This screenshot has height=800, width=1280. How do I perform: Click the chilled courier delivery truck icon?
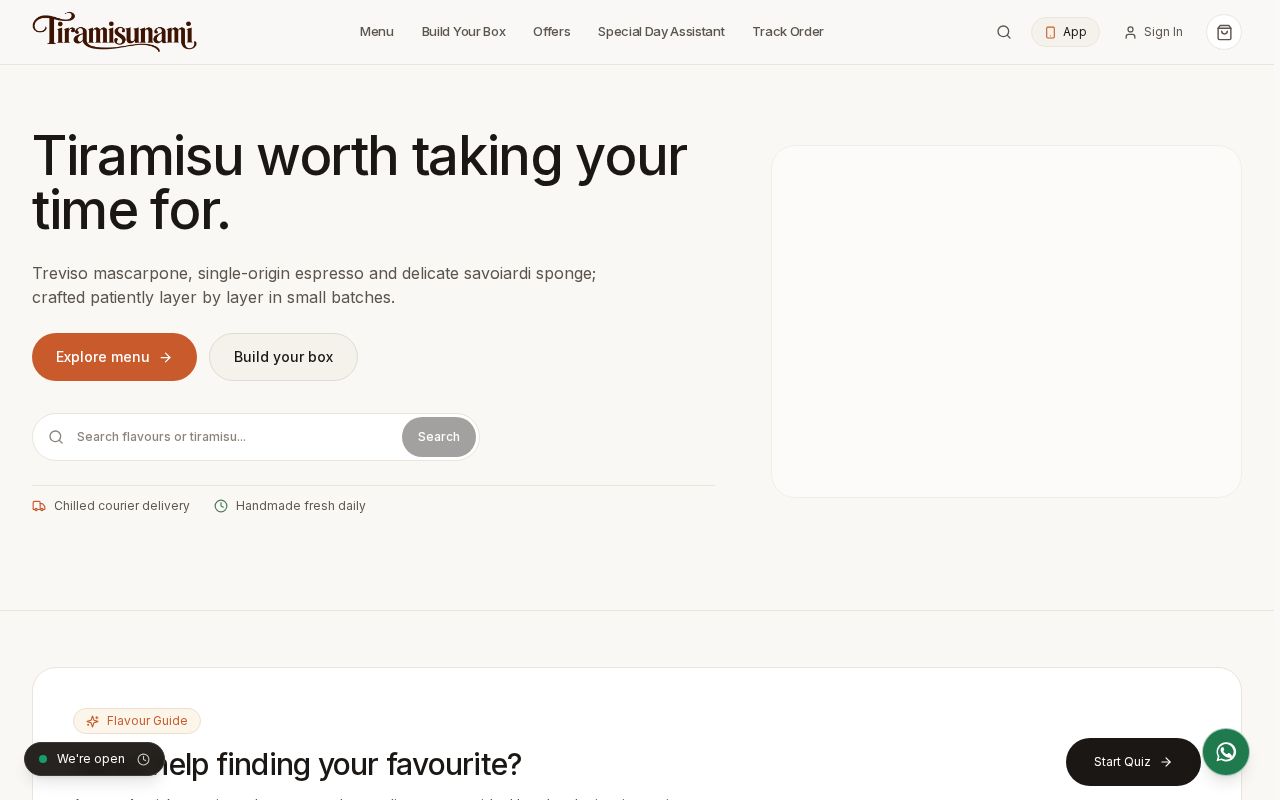tap(39, 506)
